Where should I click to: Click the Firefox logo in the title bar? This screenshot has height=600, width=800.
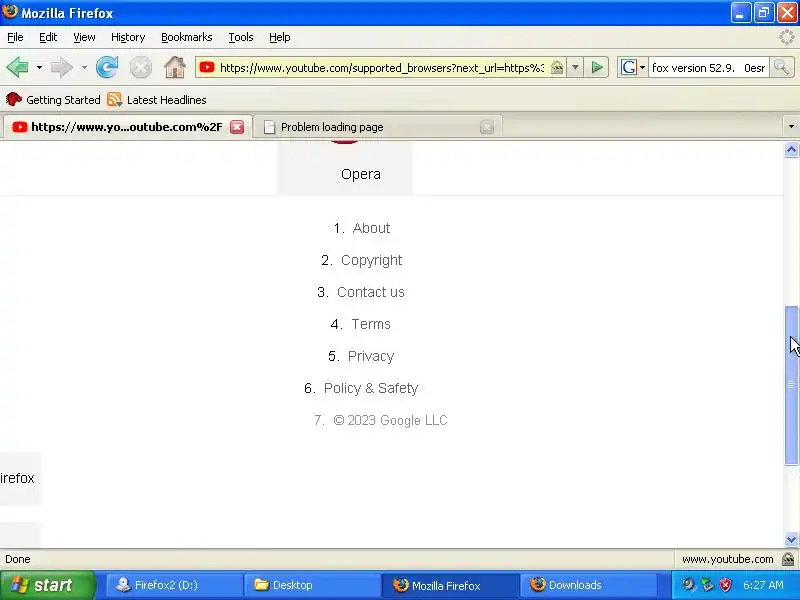[x=9, y=12]
